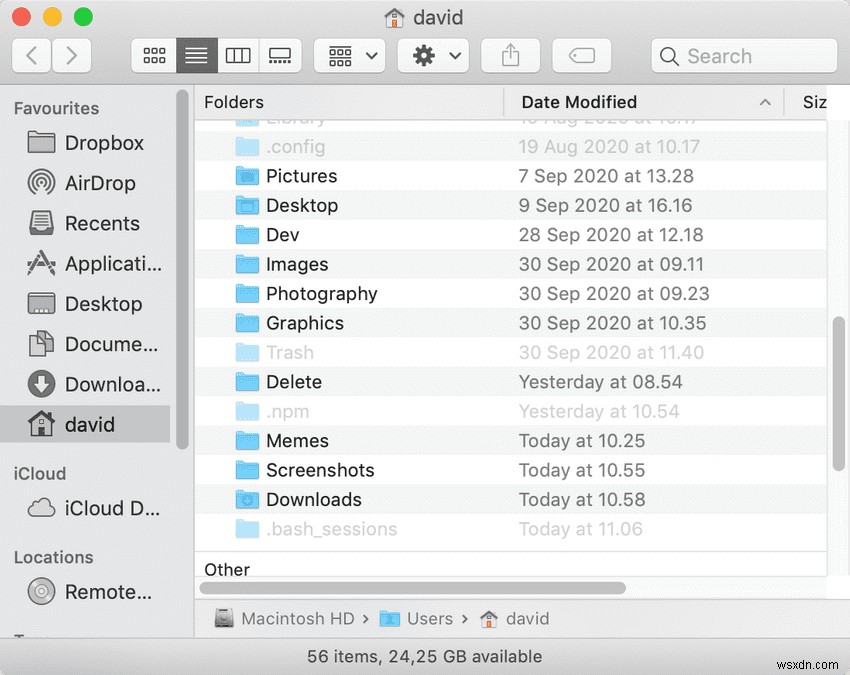
Task: Keep list view highlighted in the toolbar
Action: coord(196,55)
